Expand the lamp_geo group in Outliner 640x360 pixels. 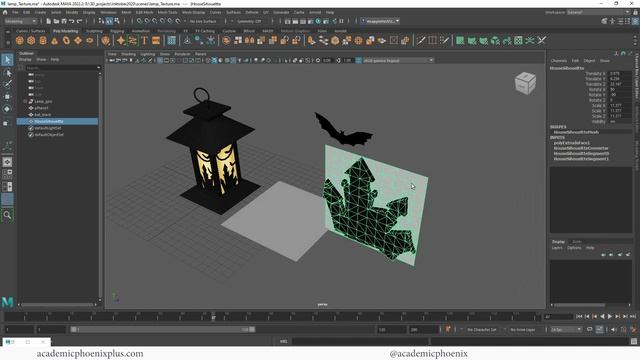point(25,101)
